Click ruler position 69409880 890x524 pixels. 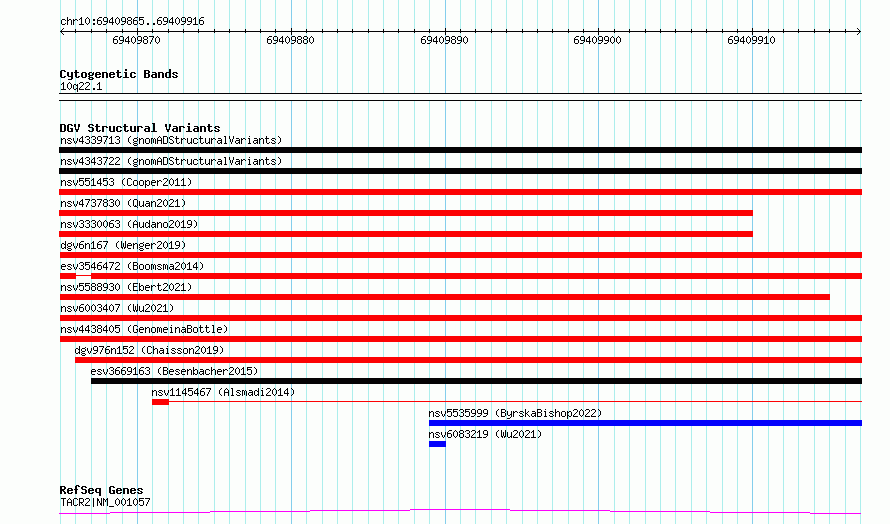pos(290,40)
